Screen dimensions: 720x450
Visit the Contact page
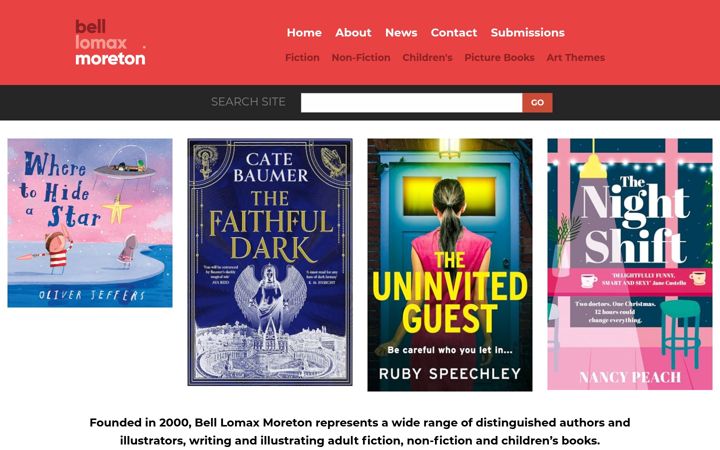coord(454,33)
